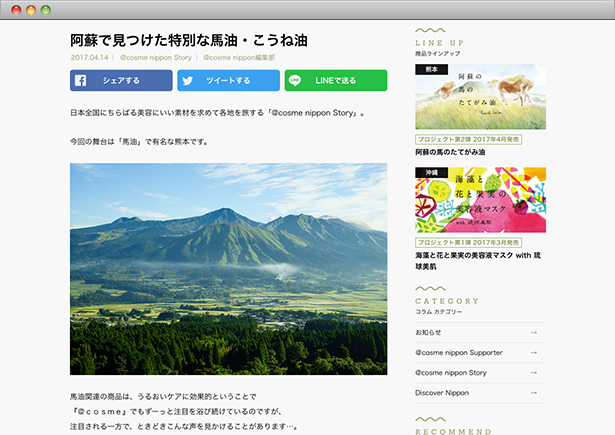
Task: Open the 阿蘇の馬のたてがみ油 product link
Action: 450,153
